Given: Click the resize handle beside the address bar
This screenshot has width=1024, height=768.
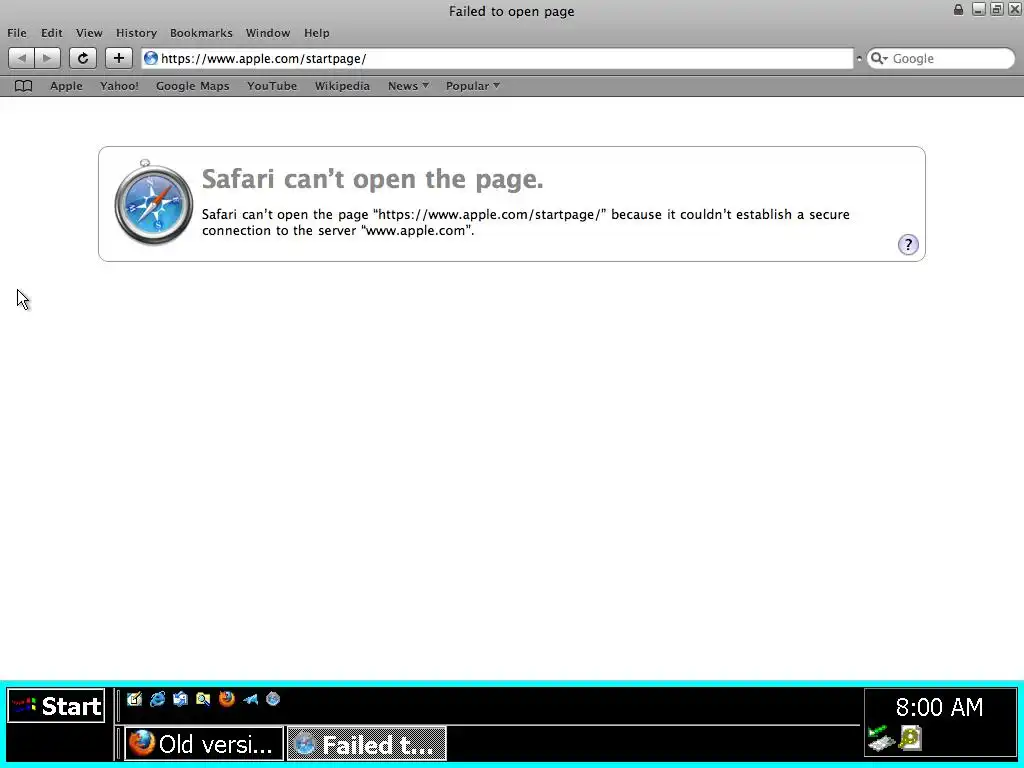Looking at the screenshot, I should coord(859,59).
